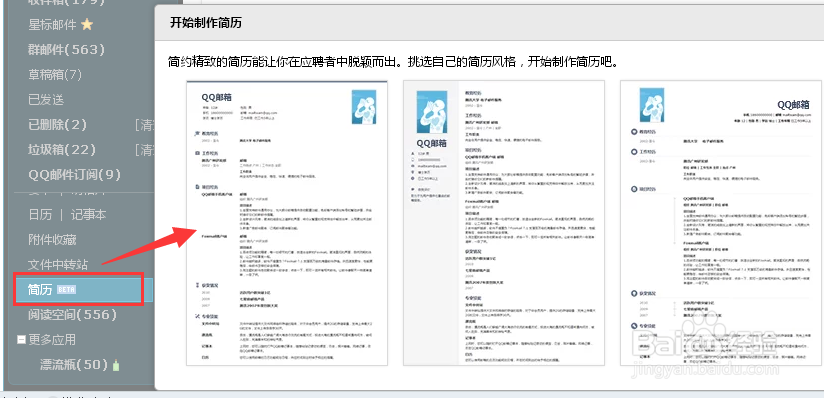The image size is (824, 398).
Task: Choose the first resume template with photo on right
Action: point(287,223)
